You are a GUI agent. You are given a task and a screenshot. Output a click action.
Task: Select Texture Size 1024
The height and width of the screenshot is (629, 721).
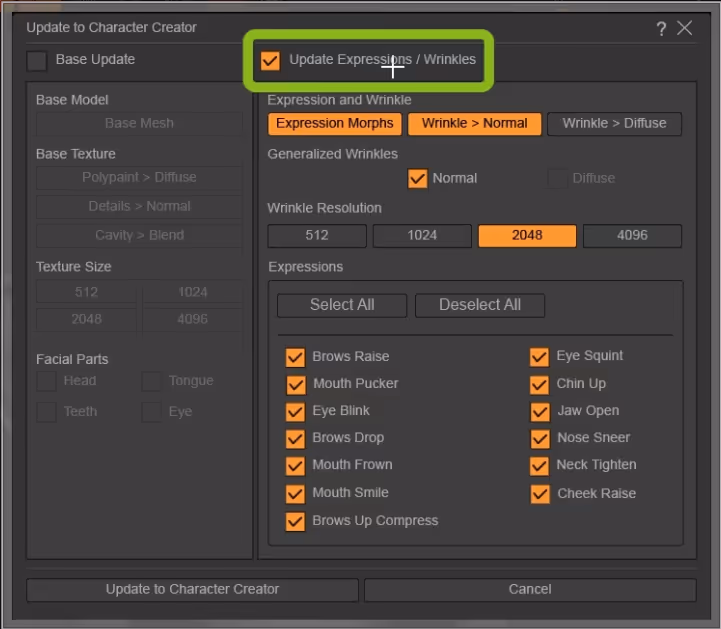(193, 292)
